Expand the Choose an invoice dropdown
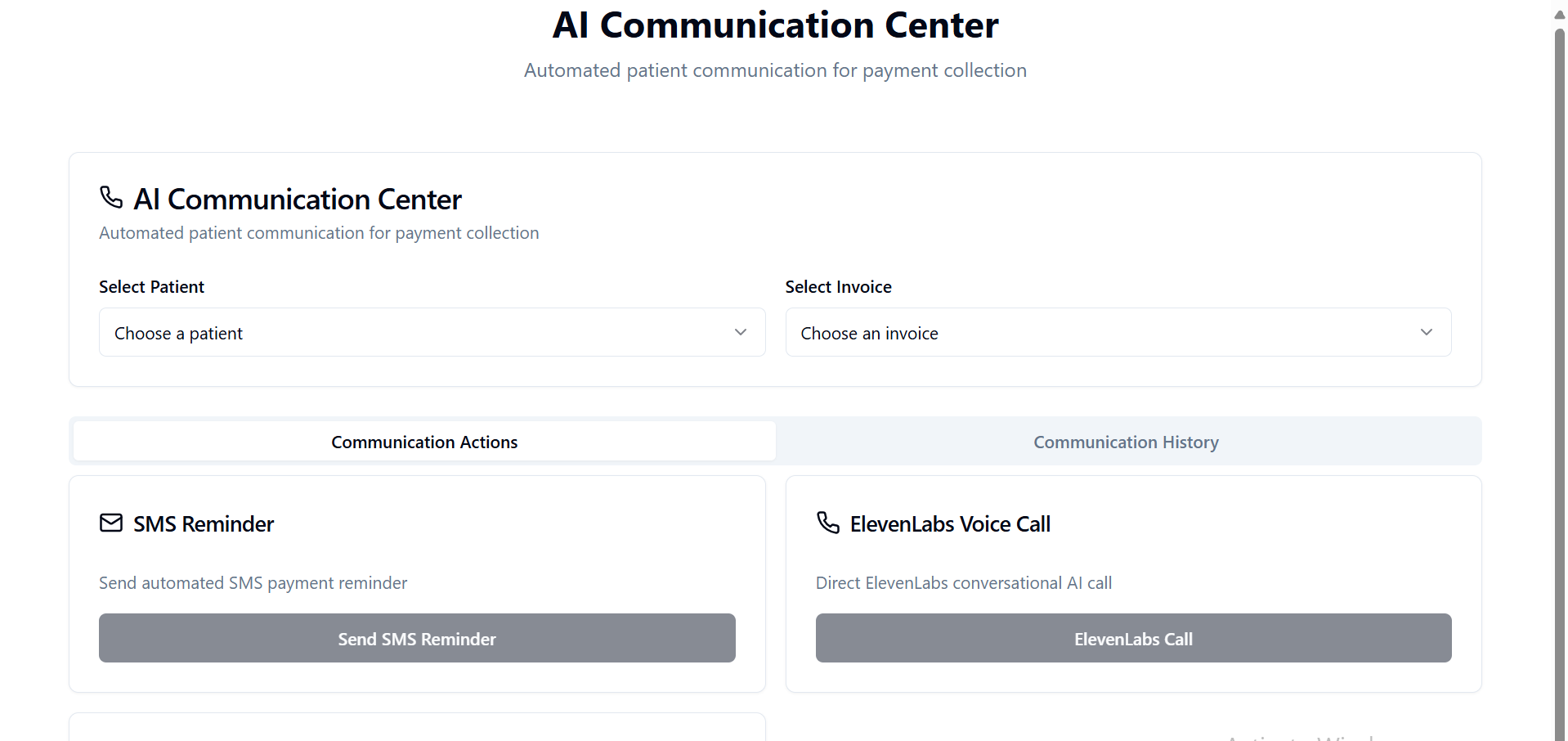Screen dimensions: 1568x741 click(x=1118, y=332)
